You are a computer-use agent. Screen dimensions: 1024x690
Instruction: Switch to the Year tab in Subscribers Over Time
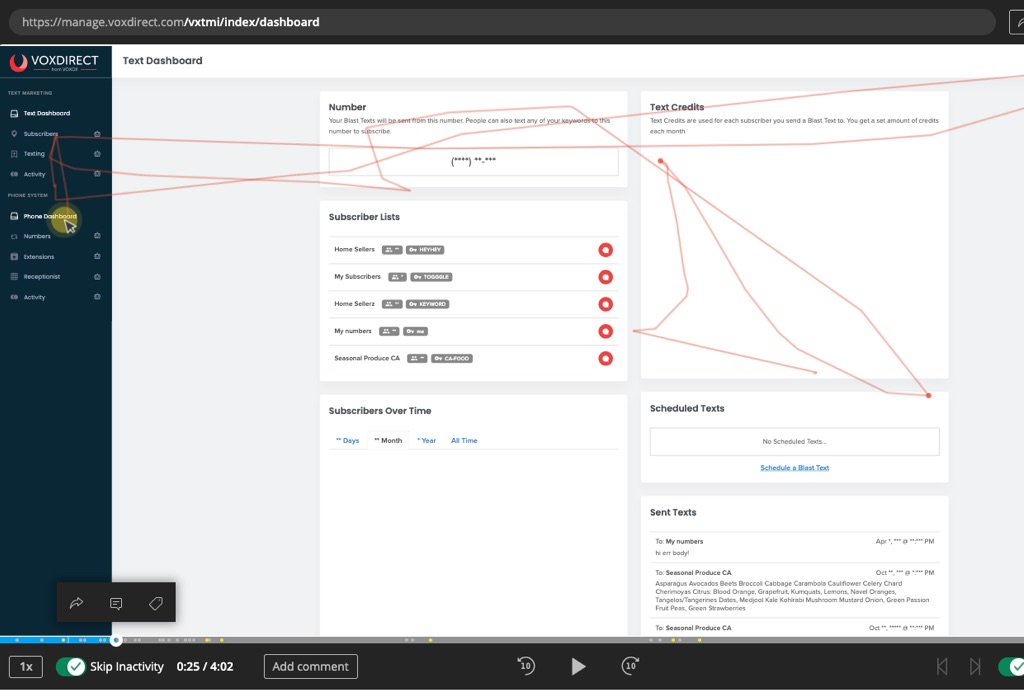[427, 440]
